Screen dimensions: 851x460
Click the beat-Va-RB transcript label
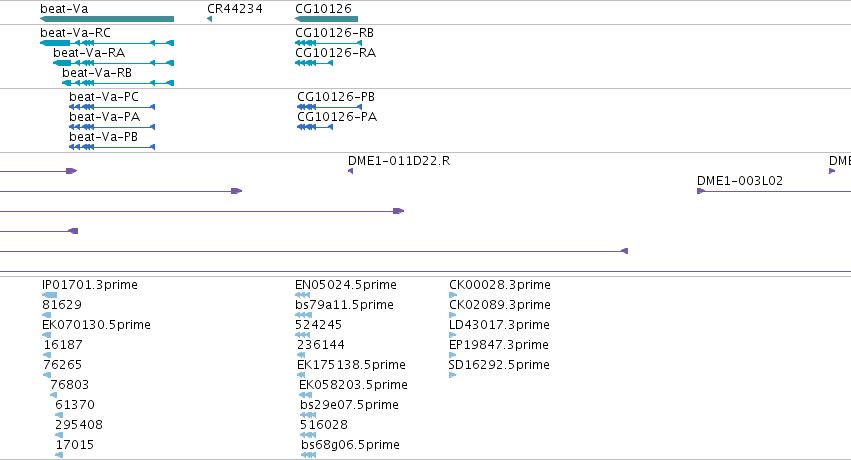tap(97, 73)
